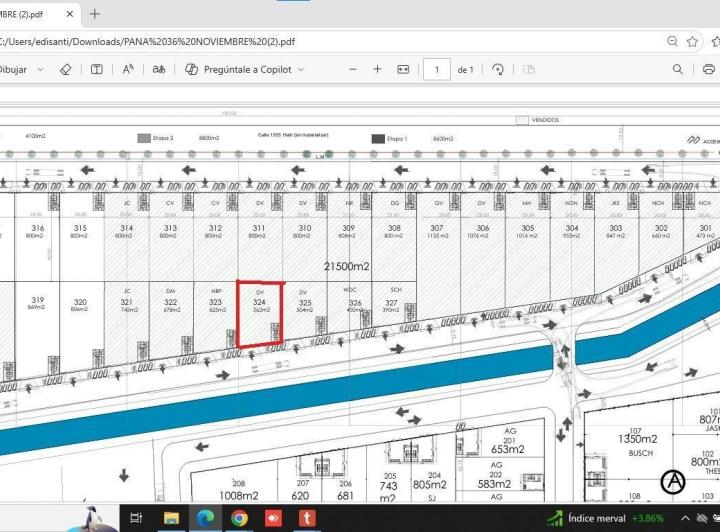Click lot number 324 on the plan
The image size is (720, 532).
259,302
